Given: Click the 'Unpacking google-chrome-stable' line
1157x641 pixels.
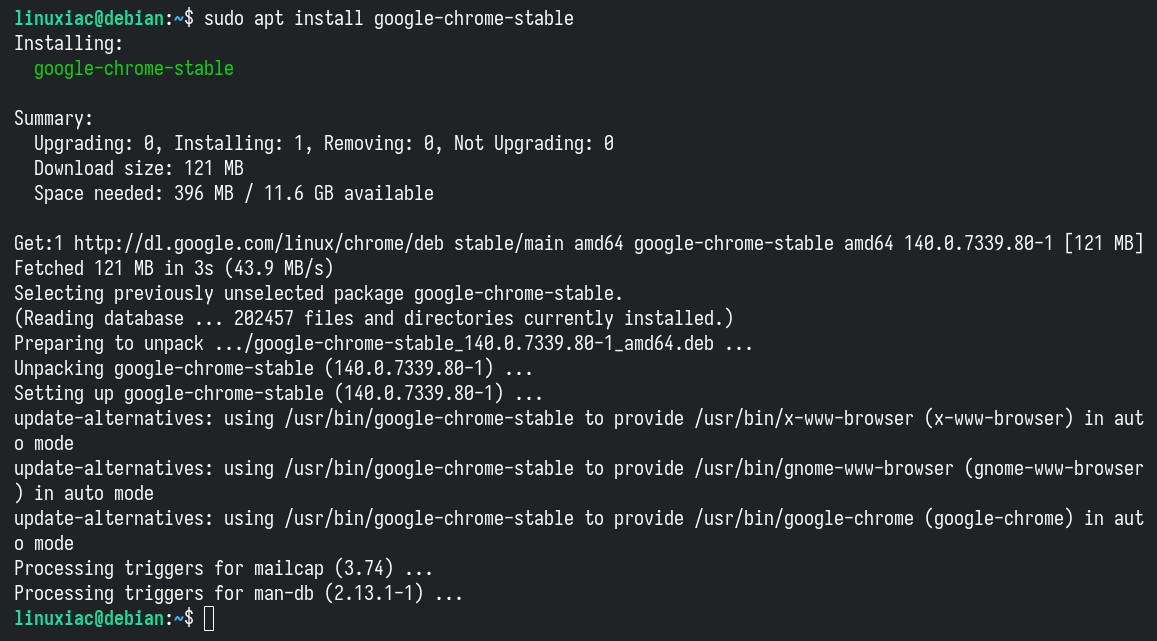Looking at the screenshot, I should pyautogui.click(x=273, y=368).
